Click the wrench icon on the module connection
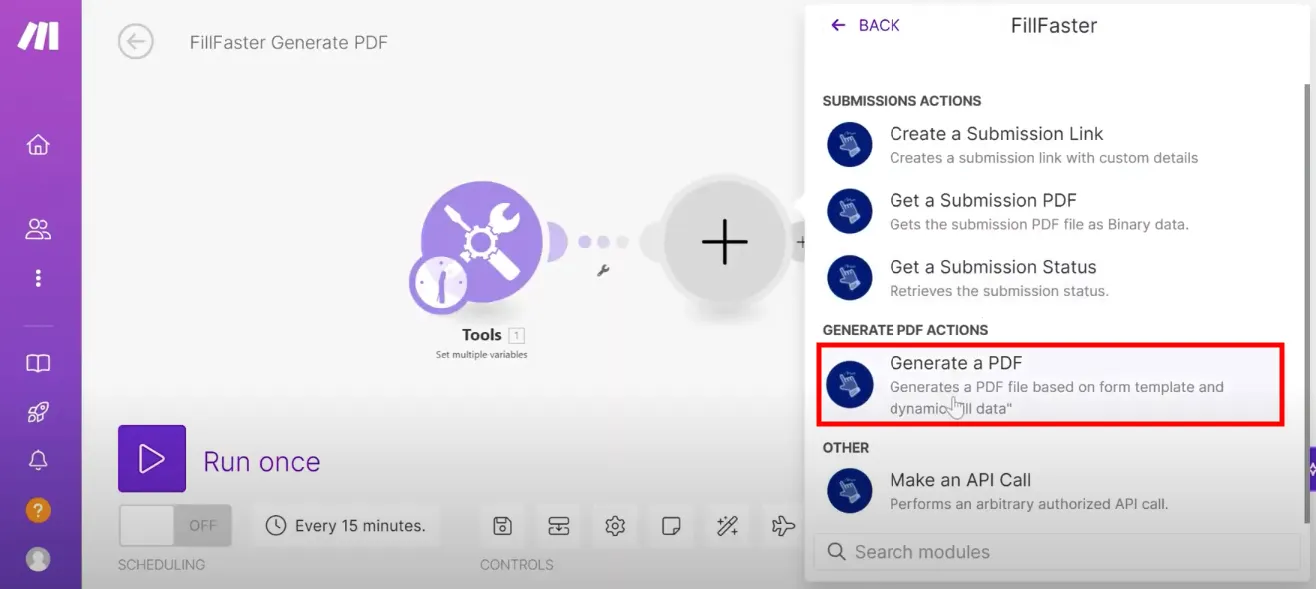Screen dimensions: 1316x589 (603, 270)
